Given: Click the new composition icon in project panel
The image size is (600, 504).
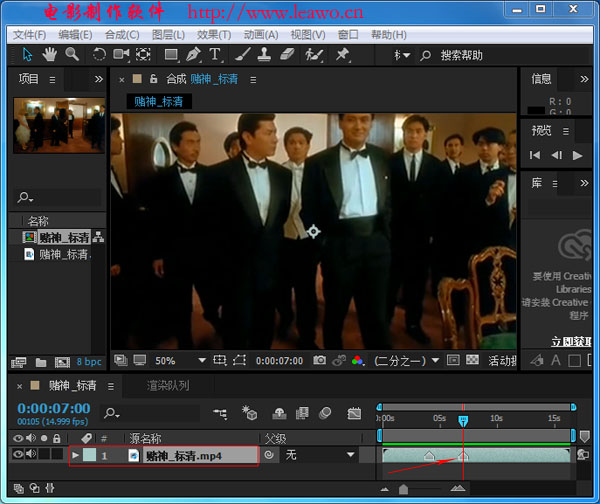Looking at the screenshot, I should click(x=62, y=362).
